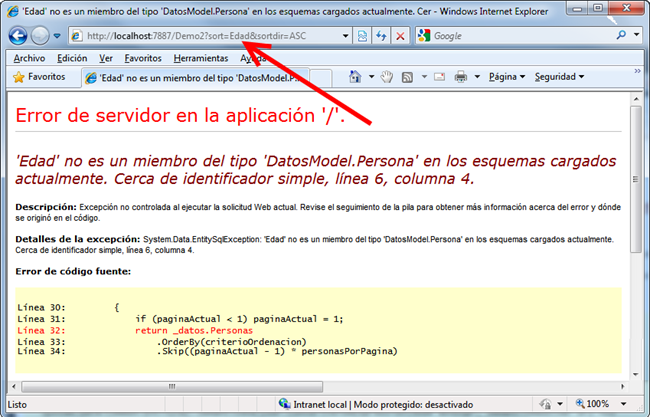Click the vertical scrollbar down arrow

tap(636, 374)
